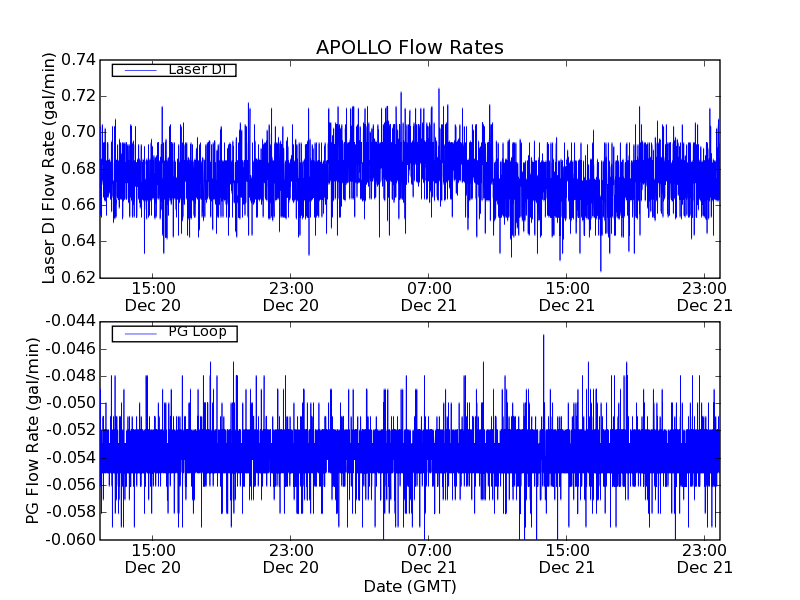The width and height of the screenshot is (800, 600).
Task: Click the -0.048 y-axis tick label
Action: [69, 376]
